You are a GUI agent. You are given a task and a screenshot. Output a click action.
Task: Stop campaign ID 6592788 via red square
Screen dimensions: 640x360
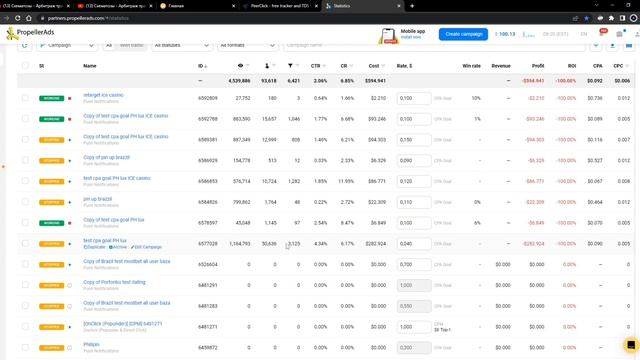pos(70,119)
